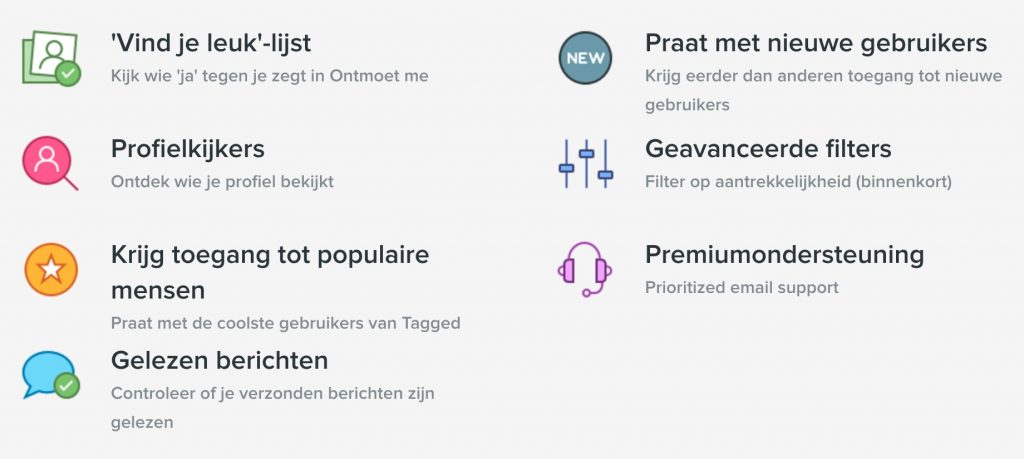Click the Geavanceerde filters sliders icon
Image resolution: width=1024 pixels, height=459 pixels.
584,164
